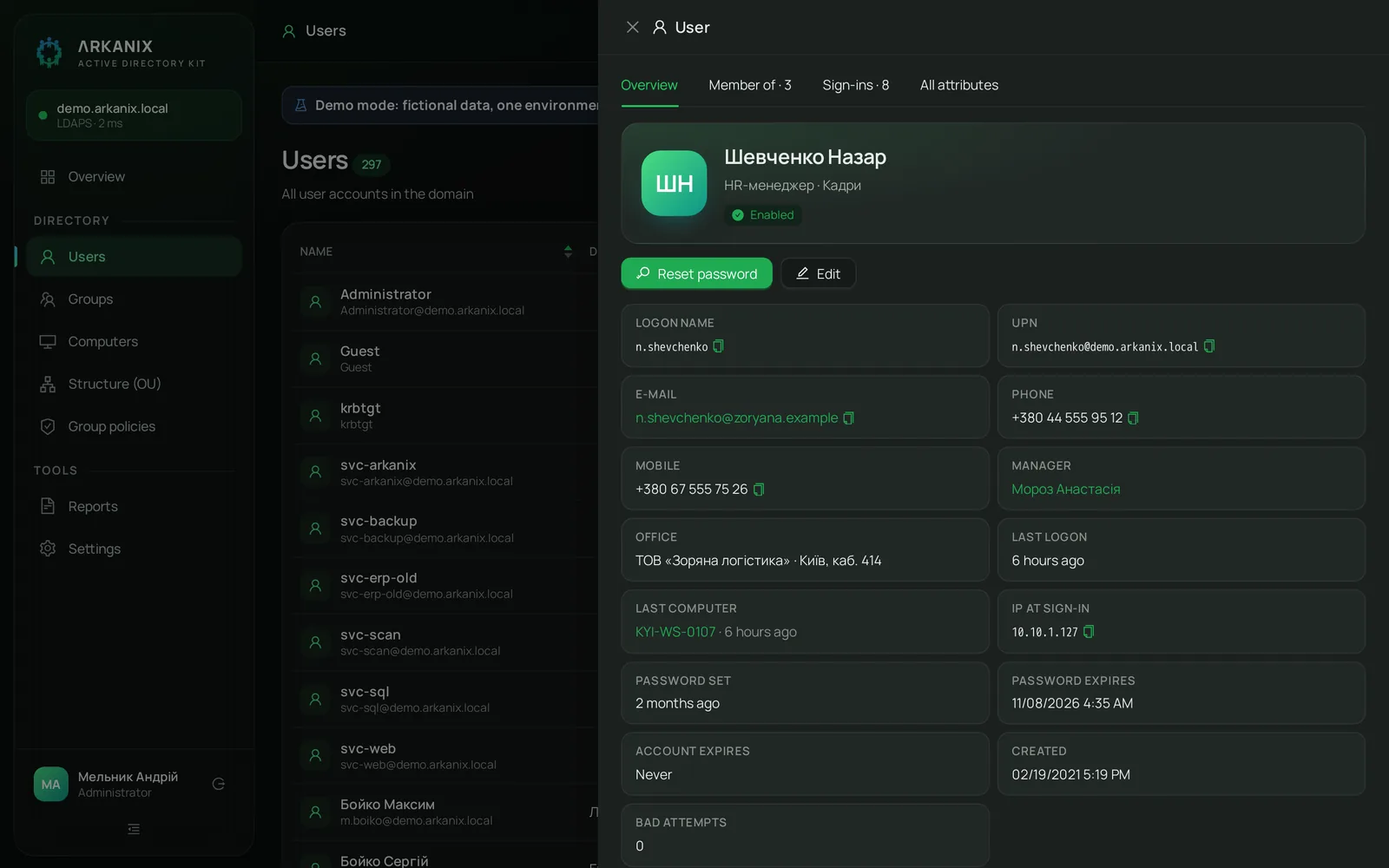Click the Reset password button
Screen dimensions: 1389x868
[x=697, y=273]
